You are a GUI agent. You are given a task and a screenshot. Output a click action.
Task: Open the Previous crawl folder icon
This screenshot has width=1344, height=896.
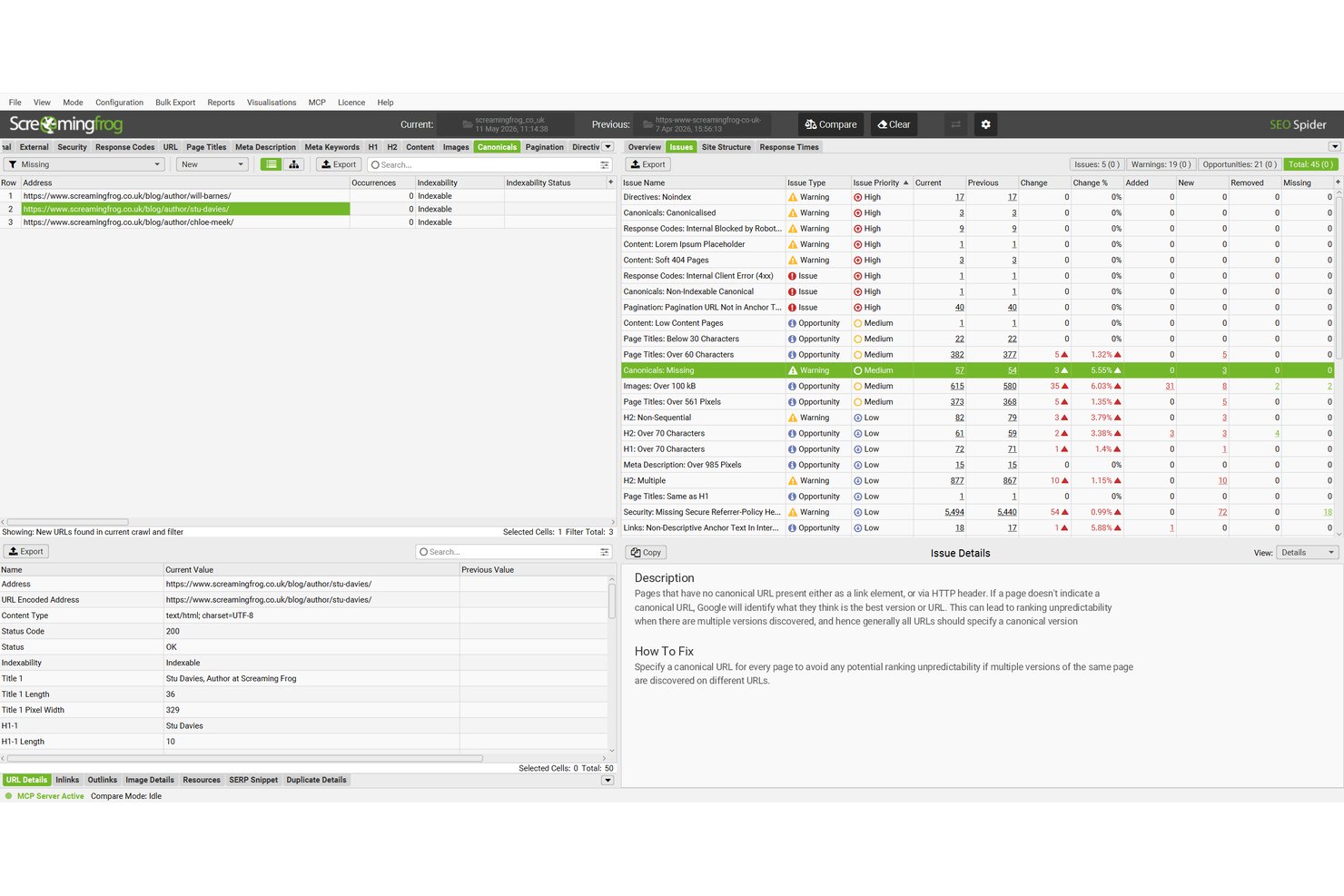point(647,124)
